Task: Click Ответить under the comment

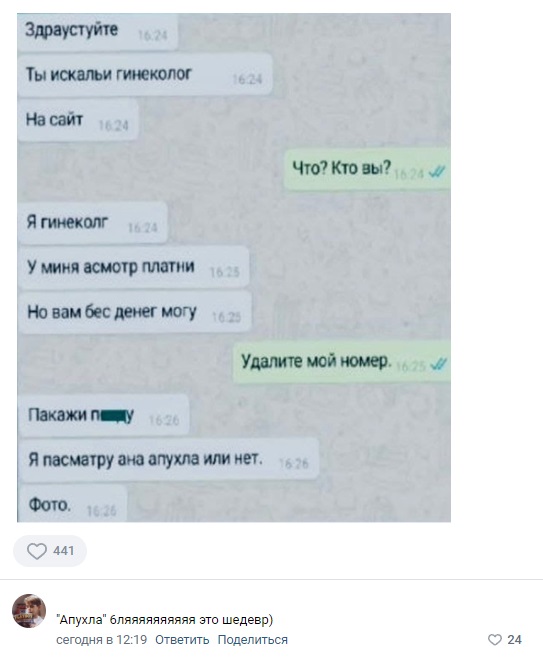Action: click(x=182, y=640)
